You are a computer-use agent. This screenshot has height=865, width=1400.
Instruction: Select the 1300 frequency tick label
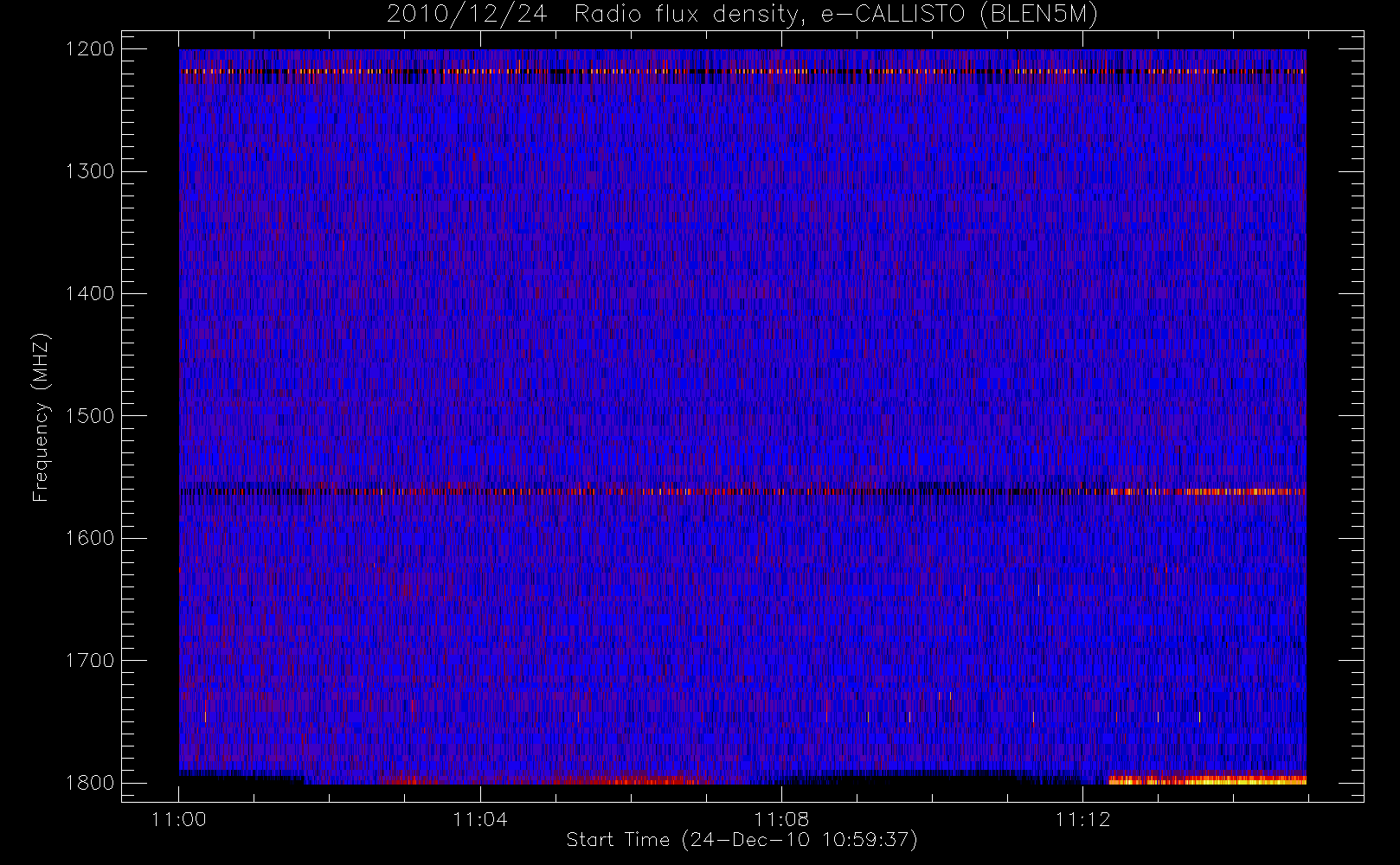90,171
